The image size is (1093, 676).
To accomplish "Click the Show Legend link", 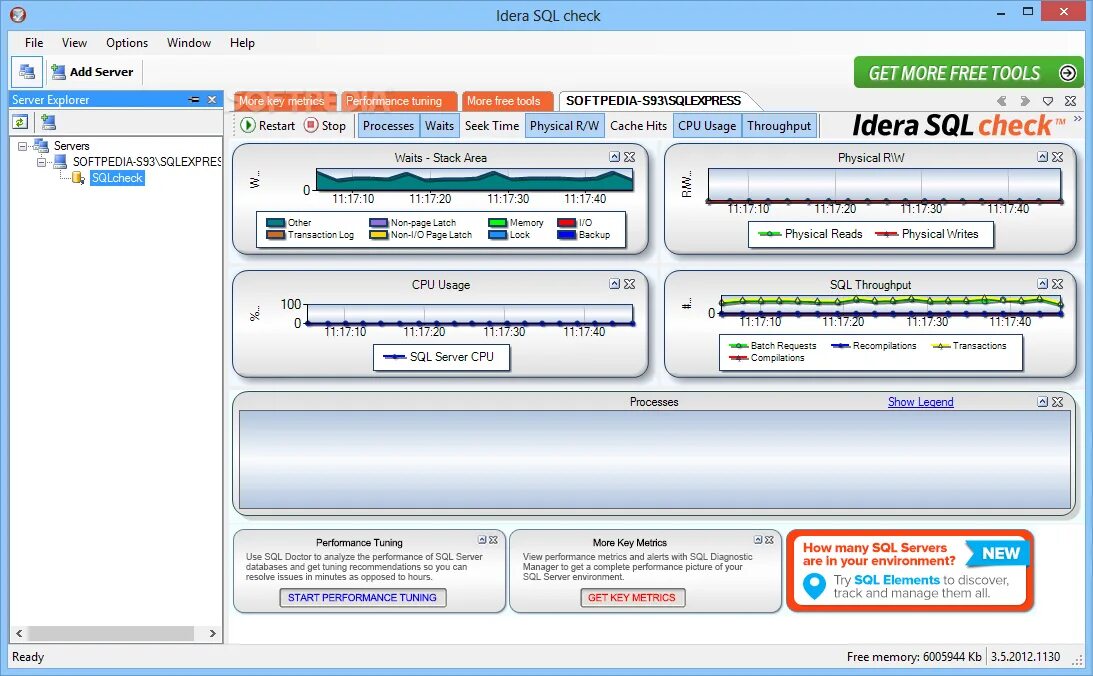I will click(x=920, y=402).
